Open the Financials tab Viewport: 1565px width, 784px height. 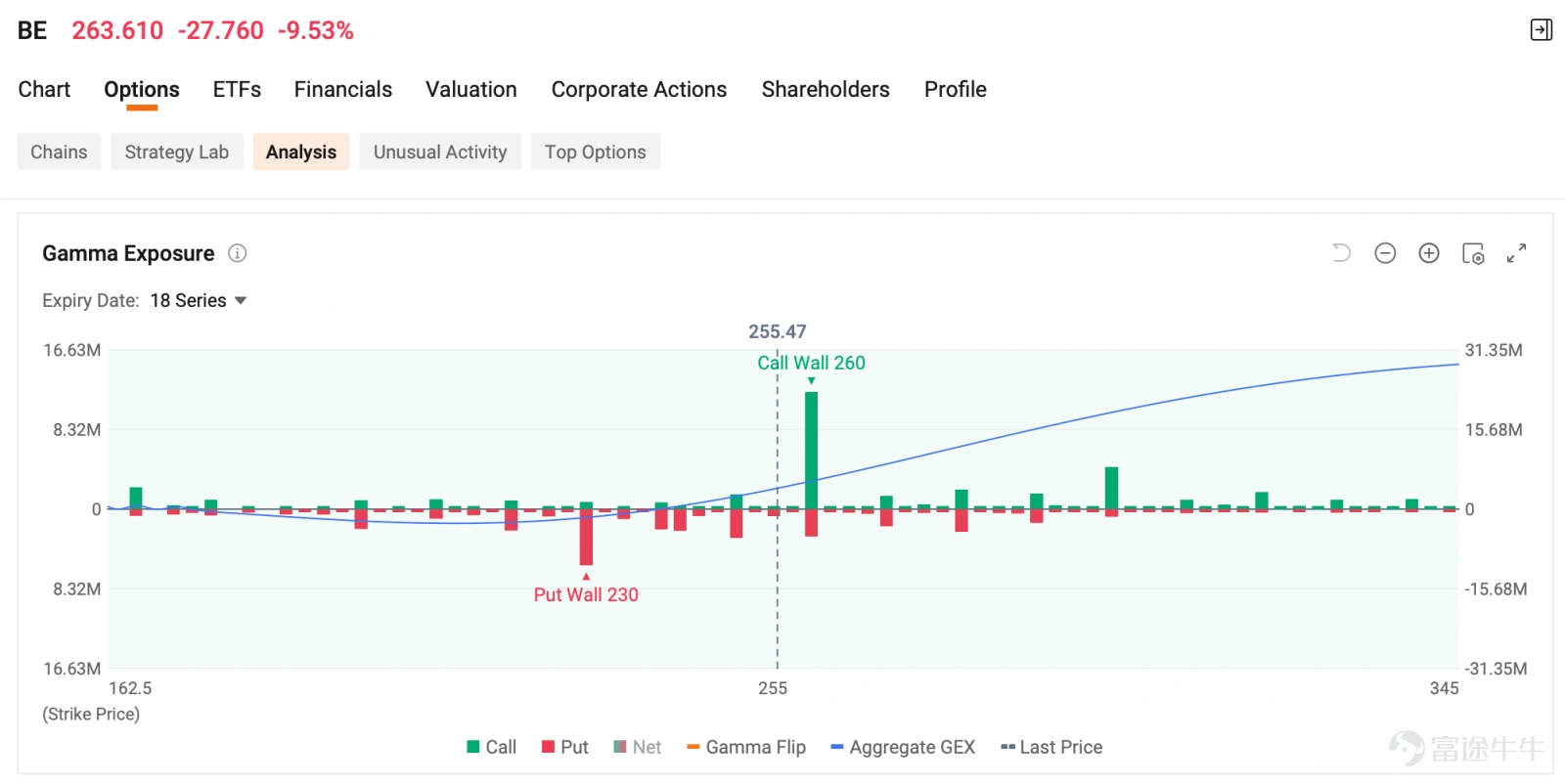343,89
